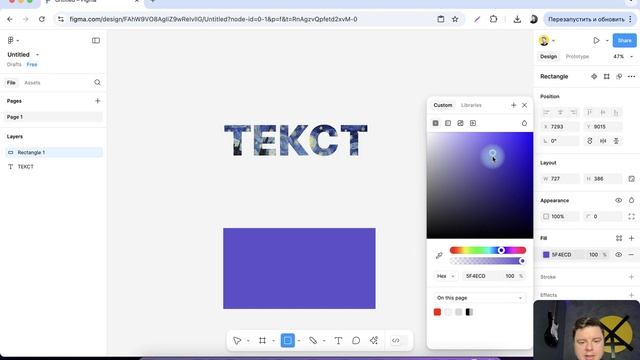The width and height of the screenshot is (640, 360).
Task: Add a stroke with plus icon
Action: 631,277
